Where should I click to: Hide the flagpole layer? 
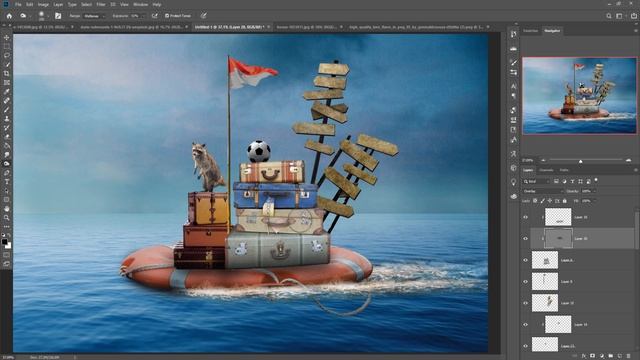click(x=525, y=282)
